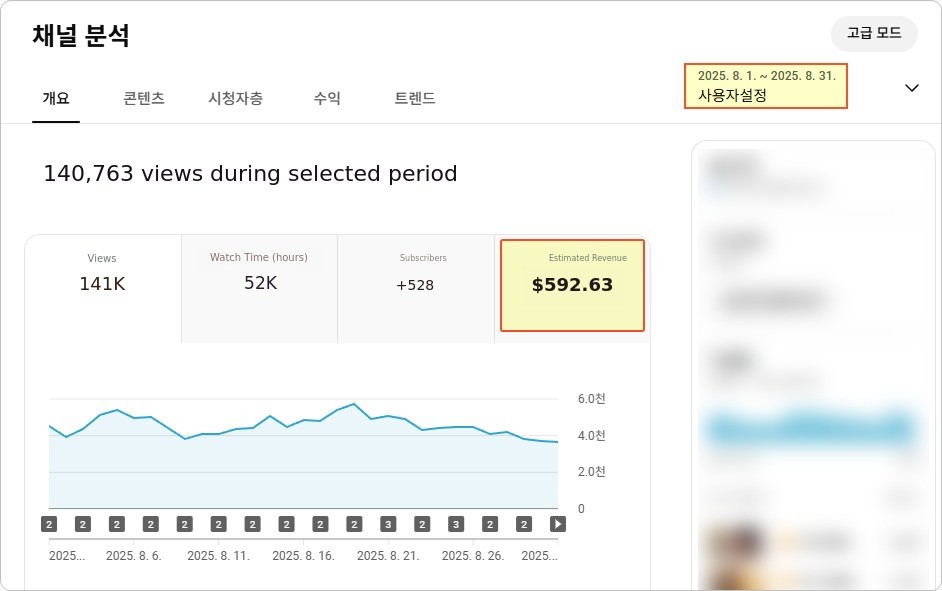The height and width of the screenshot is (591, 942).
Task: Select the 수익 tab
Action: (x=327, y=98)
